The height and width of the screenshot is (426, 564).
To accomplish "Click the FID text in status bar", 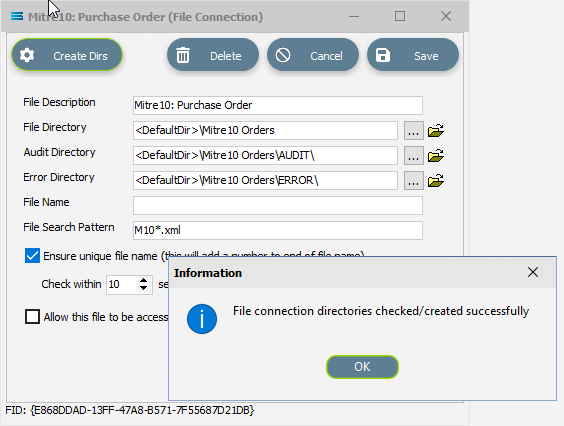I will point(130,410).
